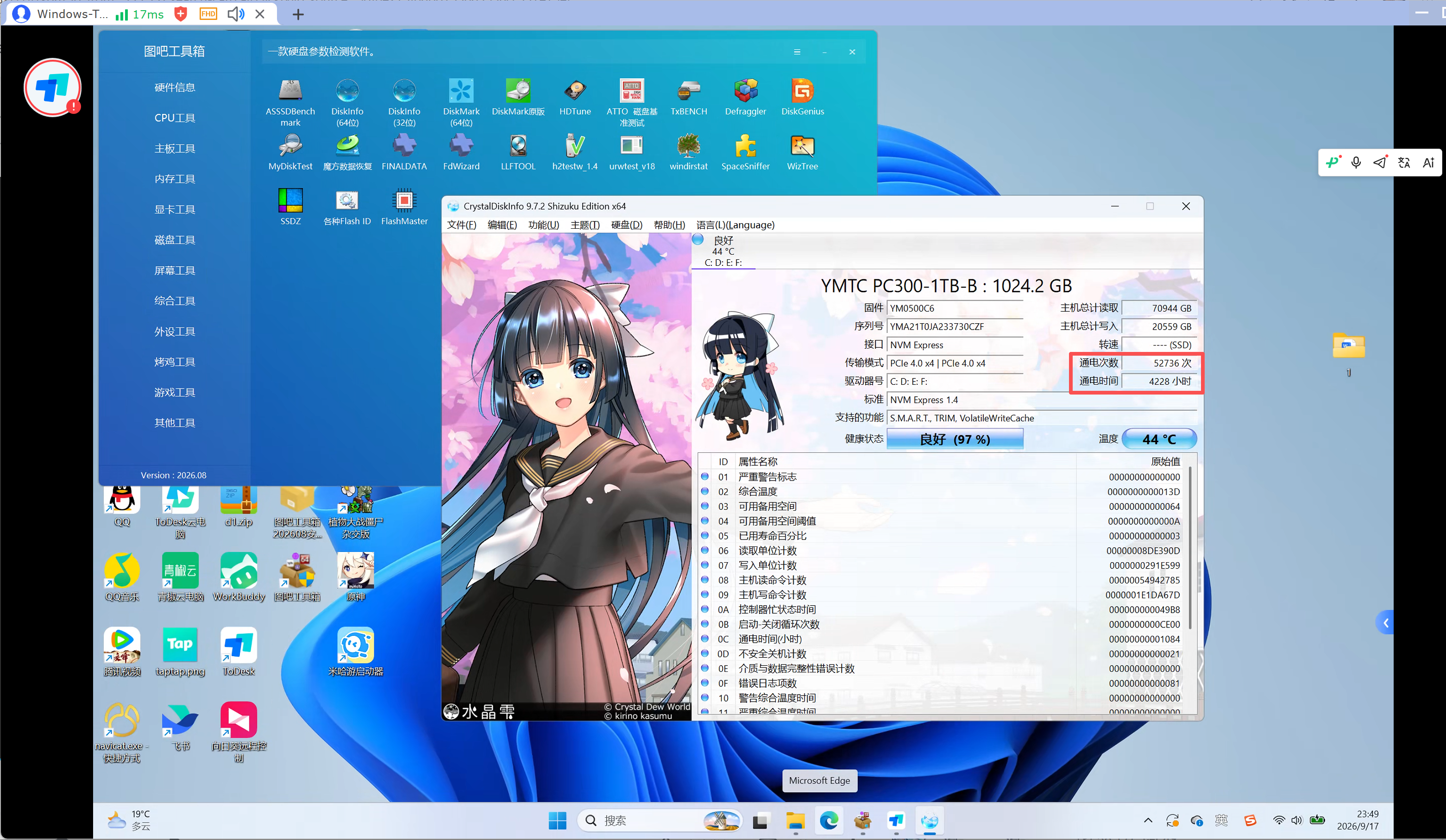Viewport: 1446px width, 840px height.
Task: Open FlashMaster tool
Action: (404, 207)
